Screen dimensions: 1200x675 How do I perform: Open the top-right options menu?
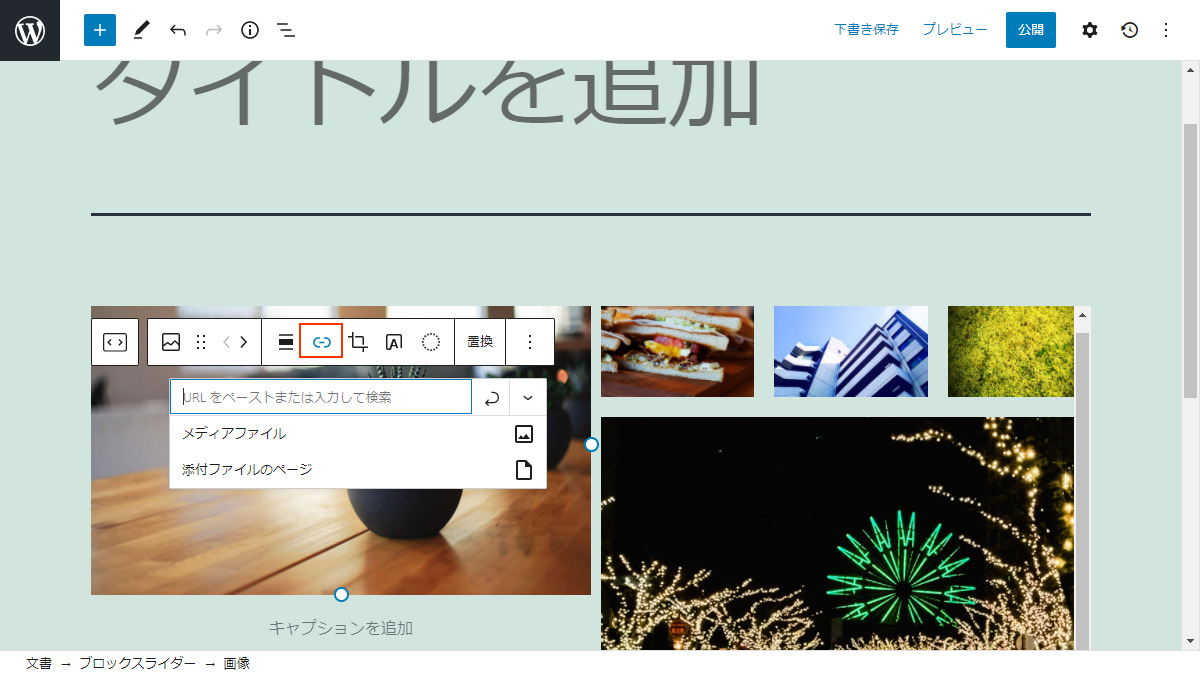1165,30
